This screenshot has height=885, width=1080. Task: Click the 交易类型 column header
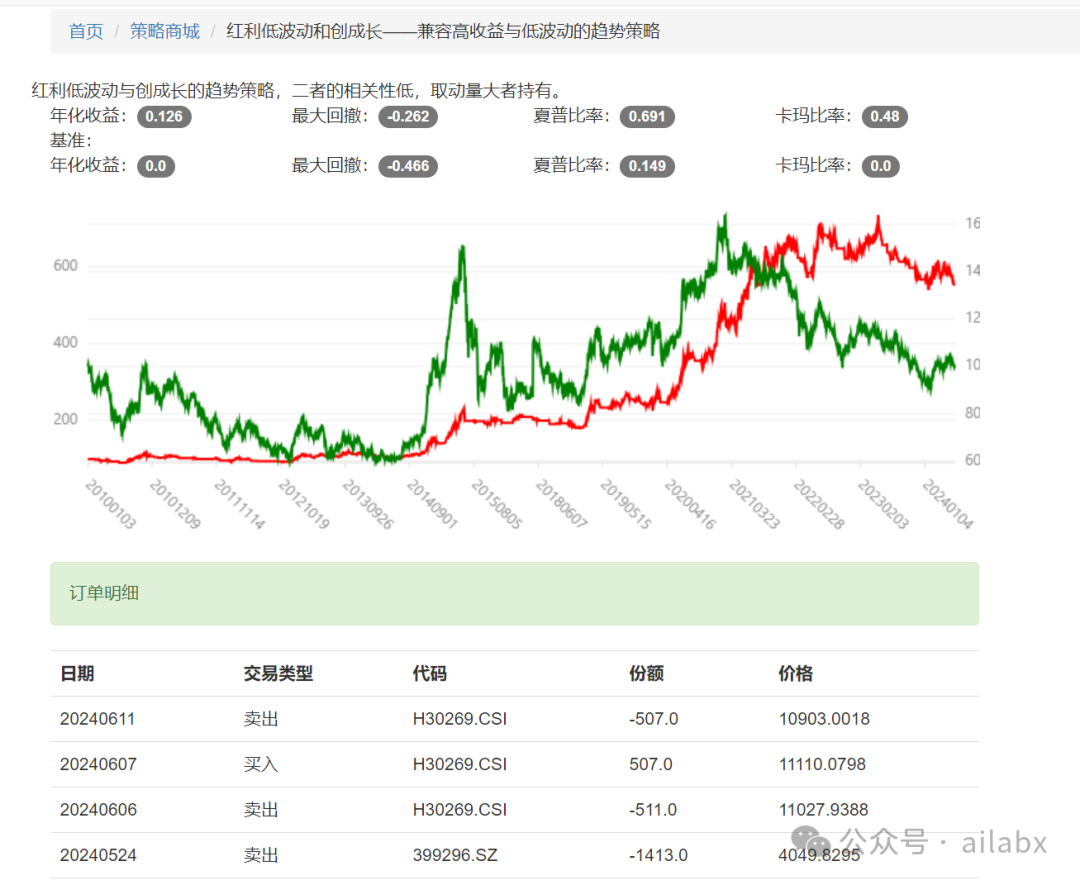[x=278, y=673]
